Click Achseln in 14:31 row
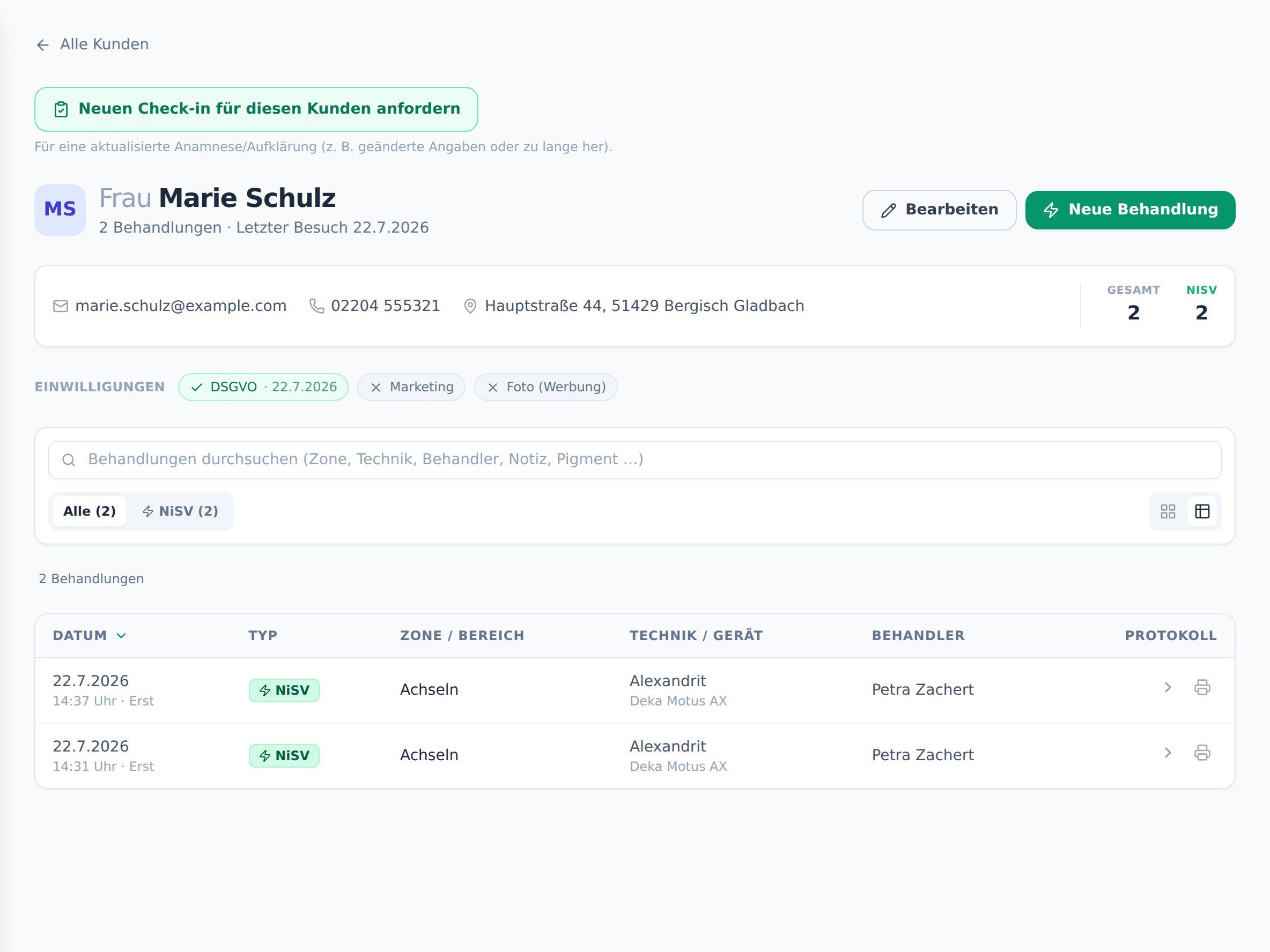This screenshot has width=1270, height=952. click(x=429, y=755)
